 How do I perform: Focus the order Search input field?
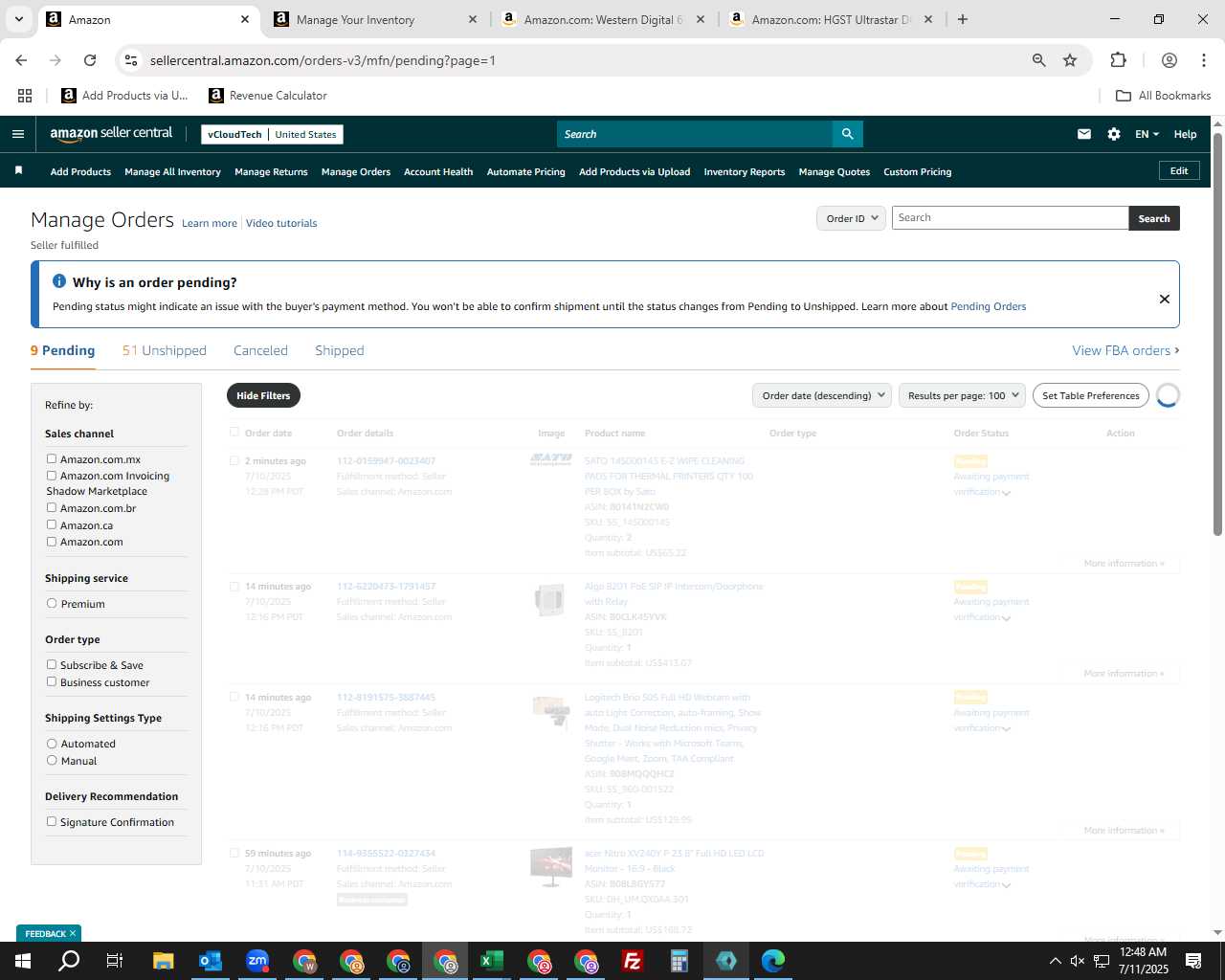click(x=1010, y=218)
